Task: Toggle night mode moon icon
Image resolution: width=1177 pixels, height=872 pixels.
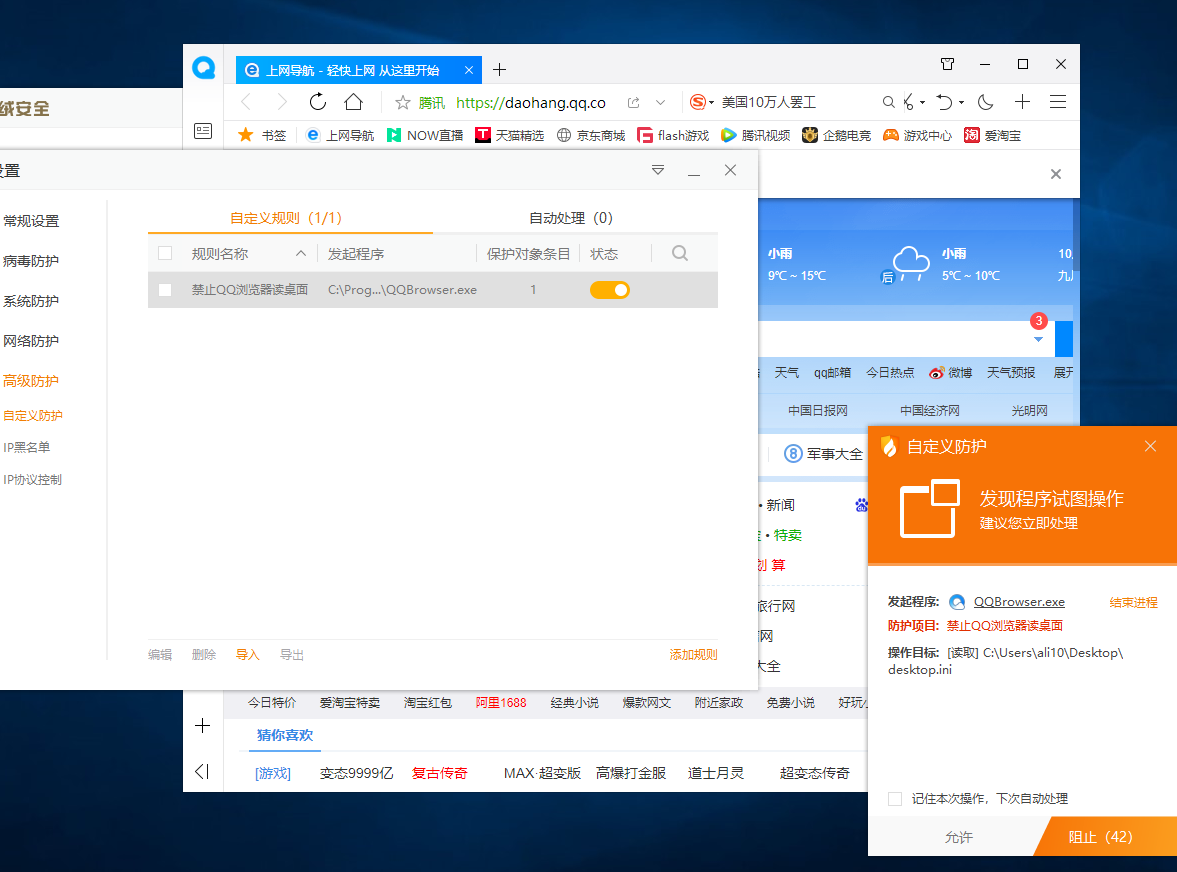Action: pyautogui.click(x=986, y=102)
